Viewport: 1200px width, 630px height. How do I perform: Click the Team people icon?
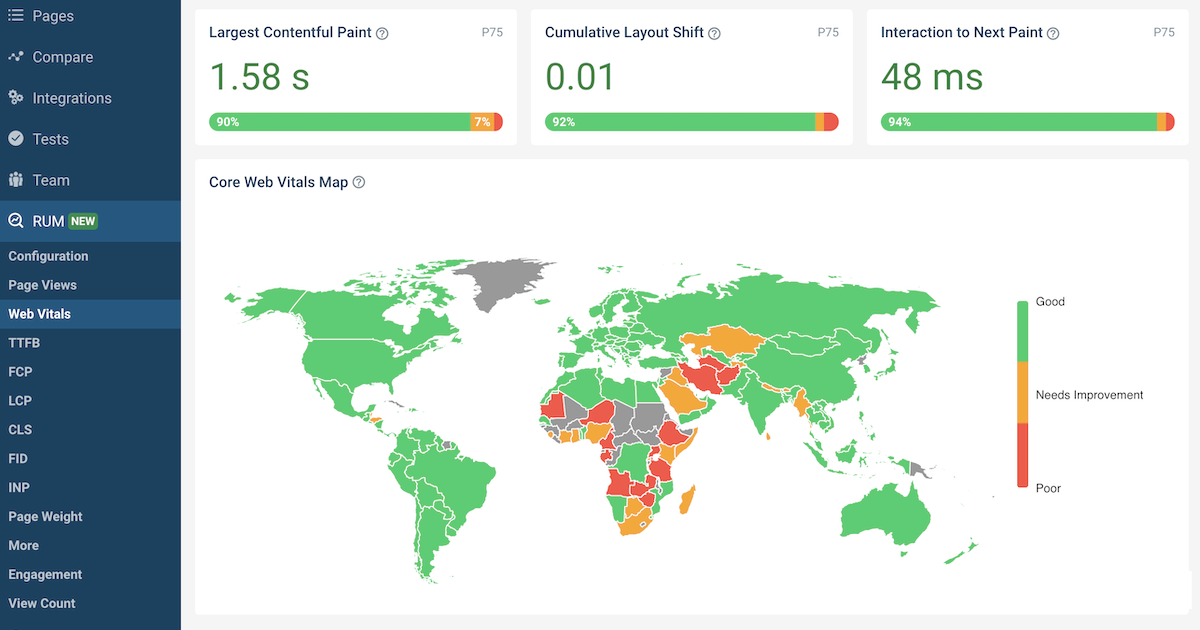click(16, 180)
